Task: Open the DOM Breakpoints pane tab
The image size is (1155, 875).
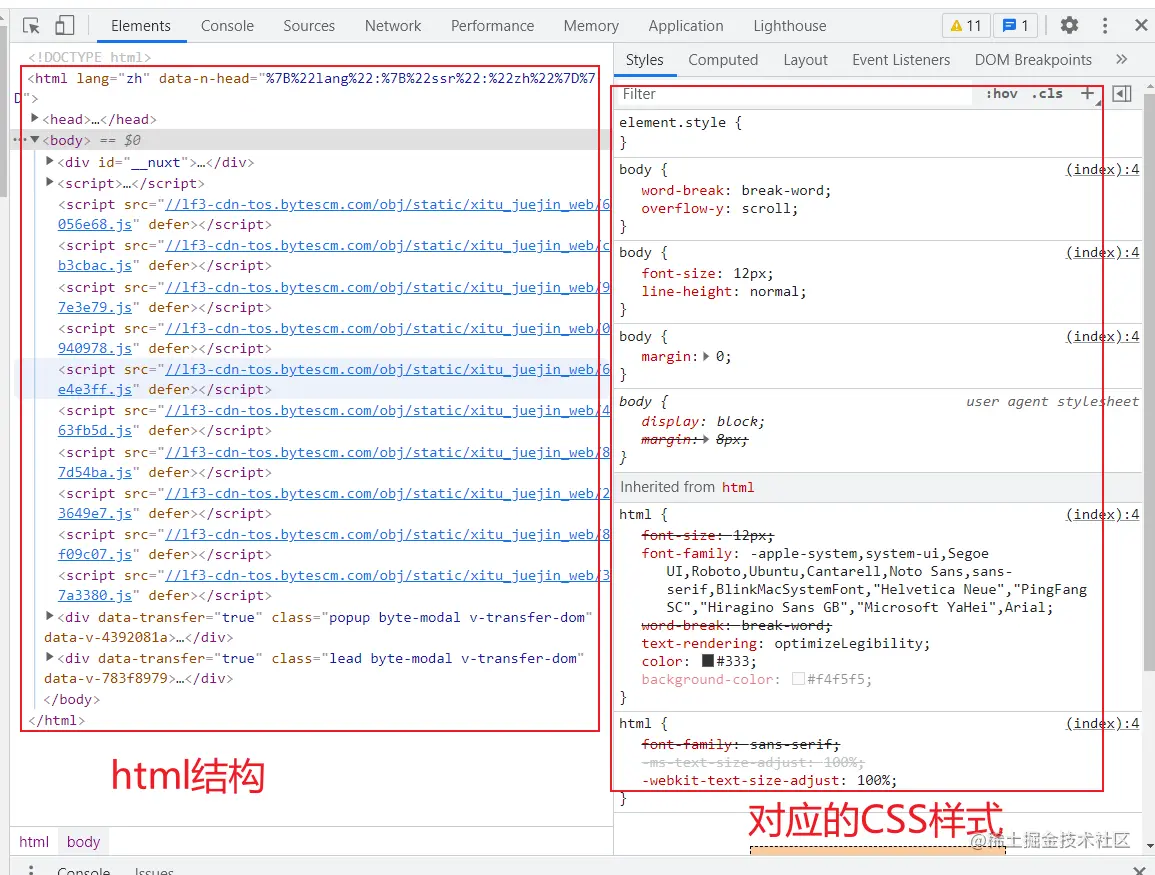Action: pos(1033,60)
